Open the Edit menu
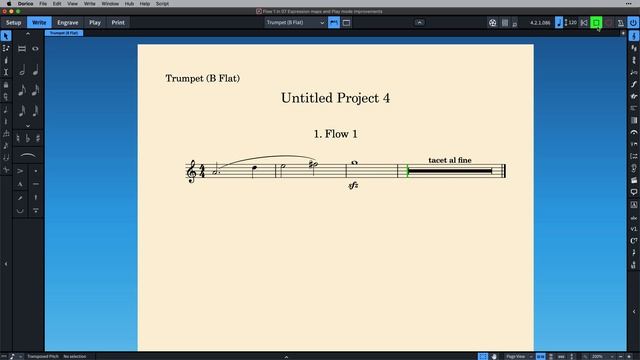The image size is (640, 360). (57, 4)
